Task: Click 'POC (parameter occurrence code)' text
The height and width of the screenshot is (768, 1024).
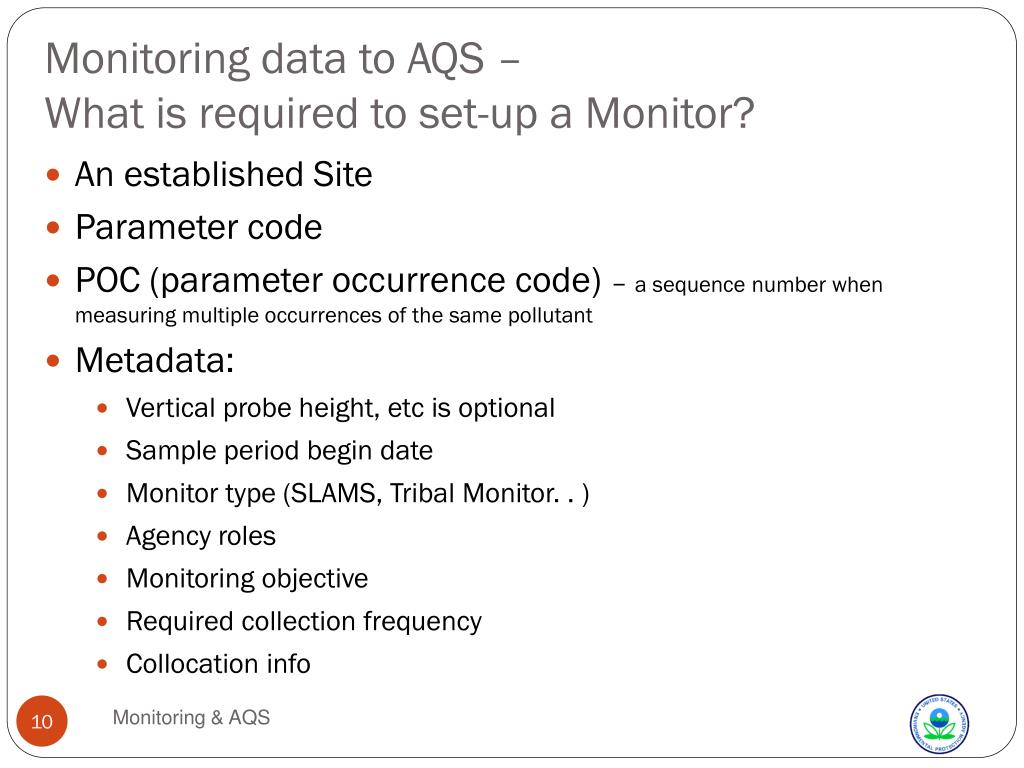Action: click(338, 280)
